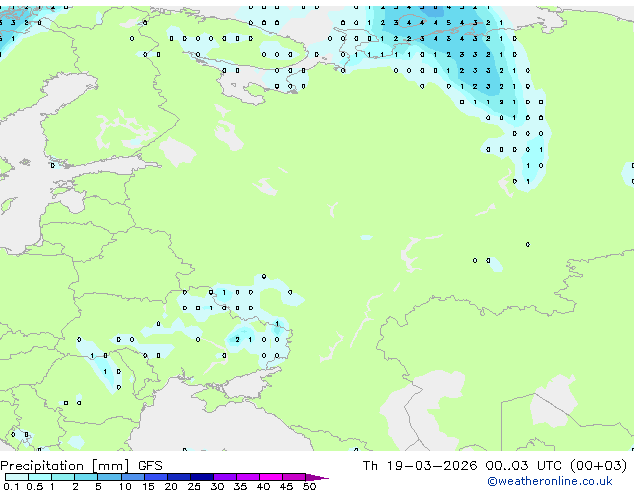Image resolution: width=634 pixels, height=490 pixels.
Task: Select the 5–10 mm legend color swatch
Action: (109, 477)
